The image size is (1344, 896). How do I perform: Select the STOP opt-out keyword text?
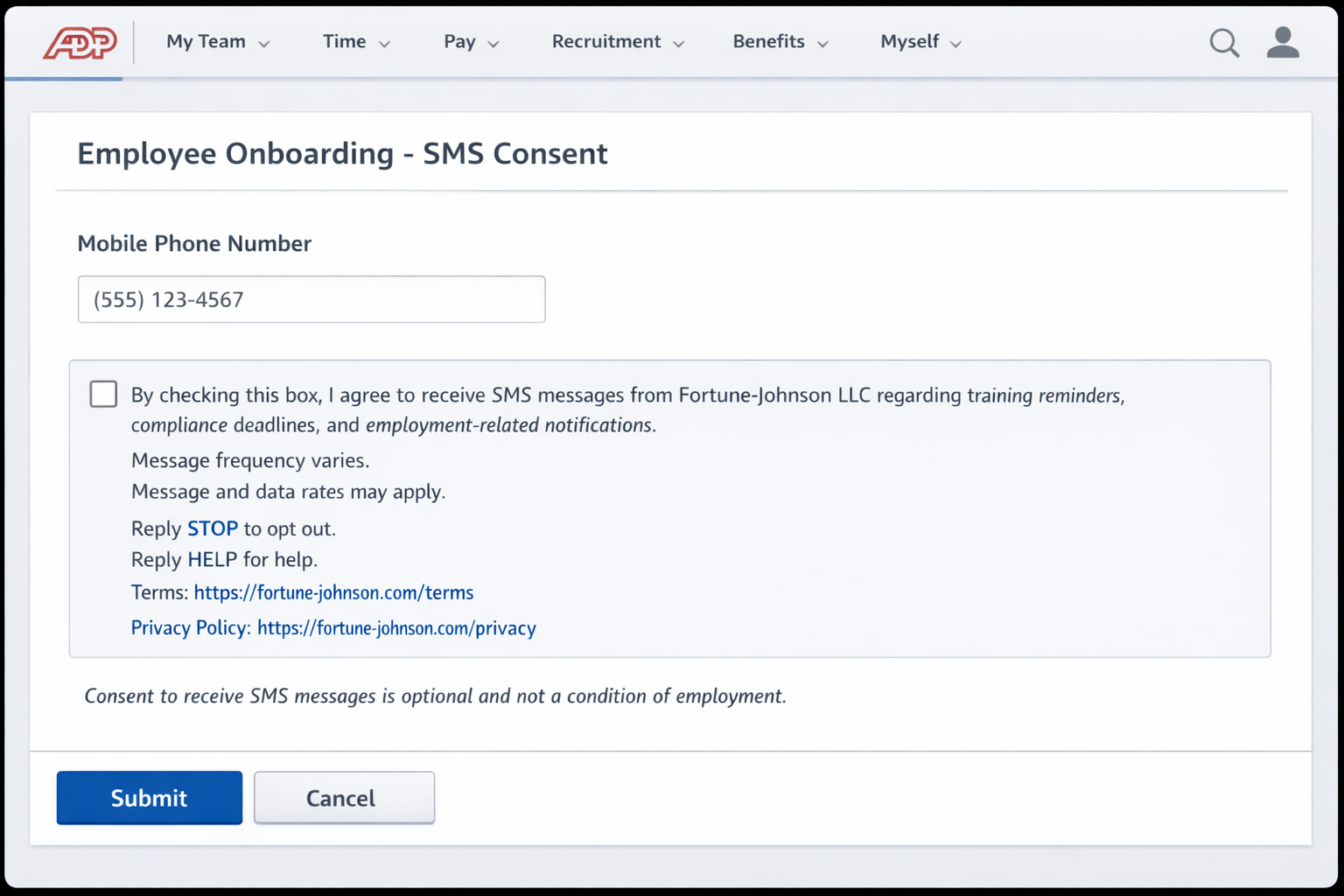pos(212,528)
